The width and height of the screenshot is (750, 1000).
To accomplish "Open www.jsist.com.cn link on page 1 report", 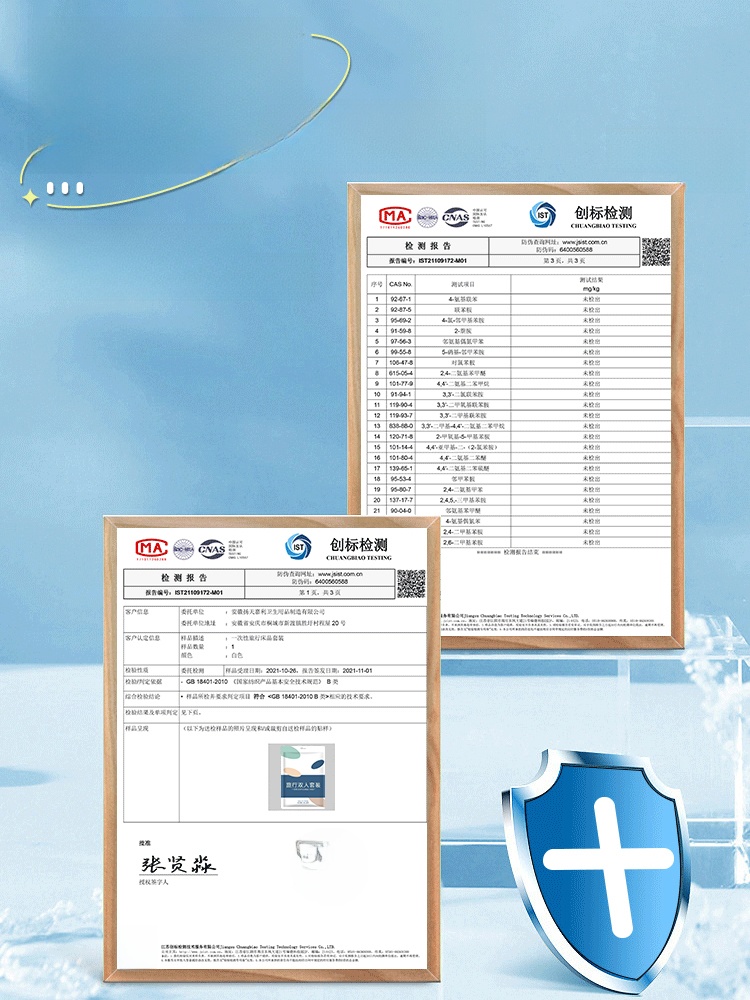I will 340,574.
